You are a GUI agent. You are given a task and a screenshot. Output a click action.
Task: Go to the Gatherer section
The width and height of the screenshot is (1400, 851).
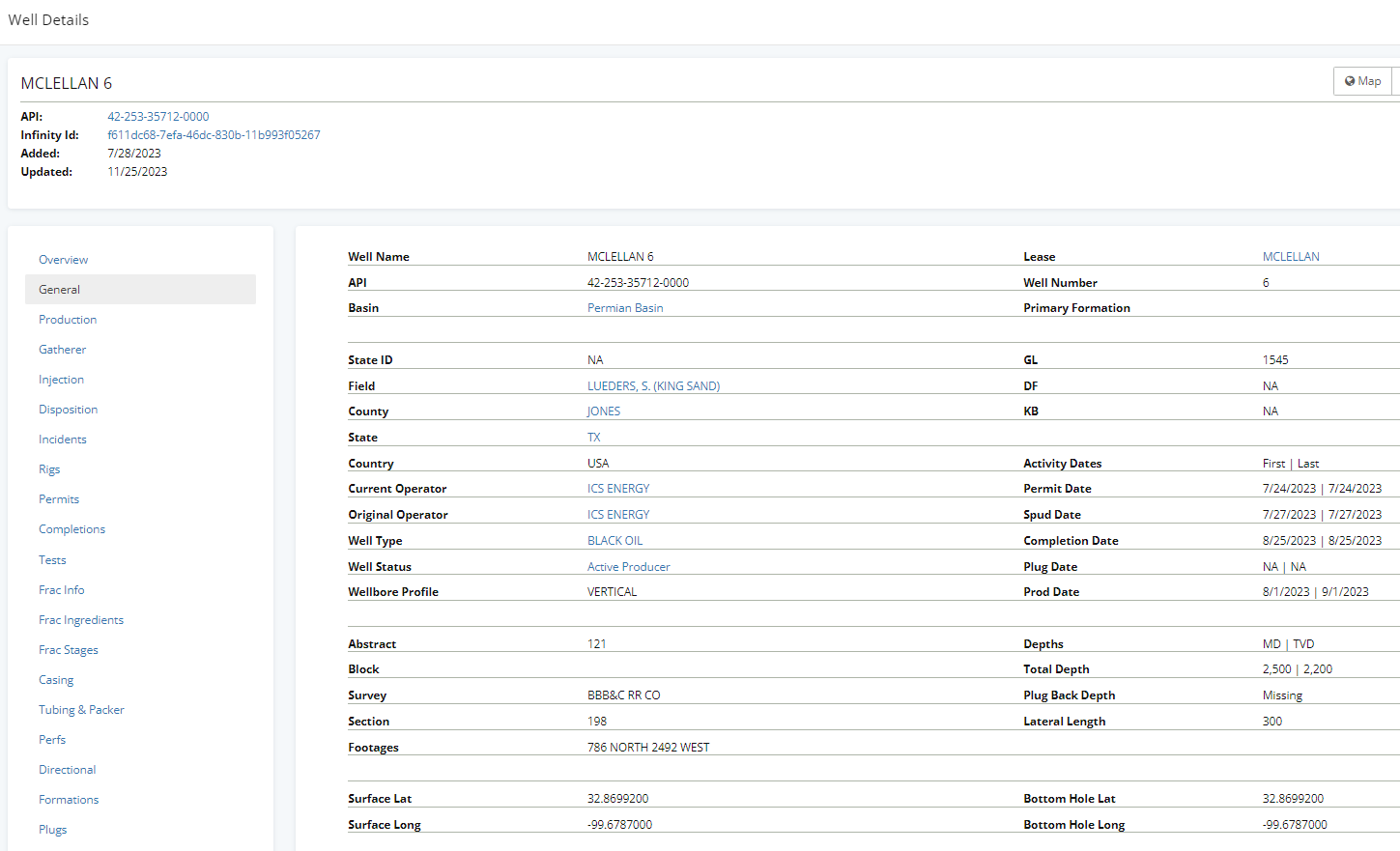62,350
